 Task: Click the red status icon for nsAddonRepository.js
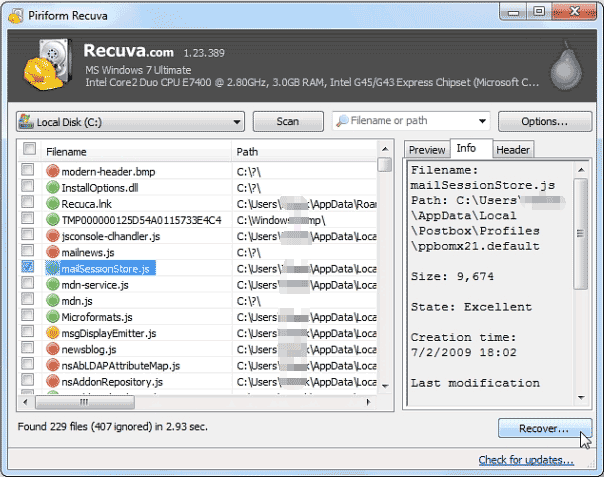[52, 381]
